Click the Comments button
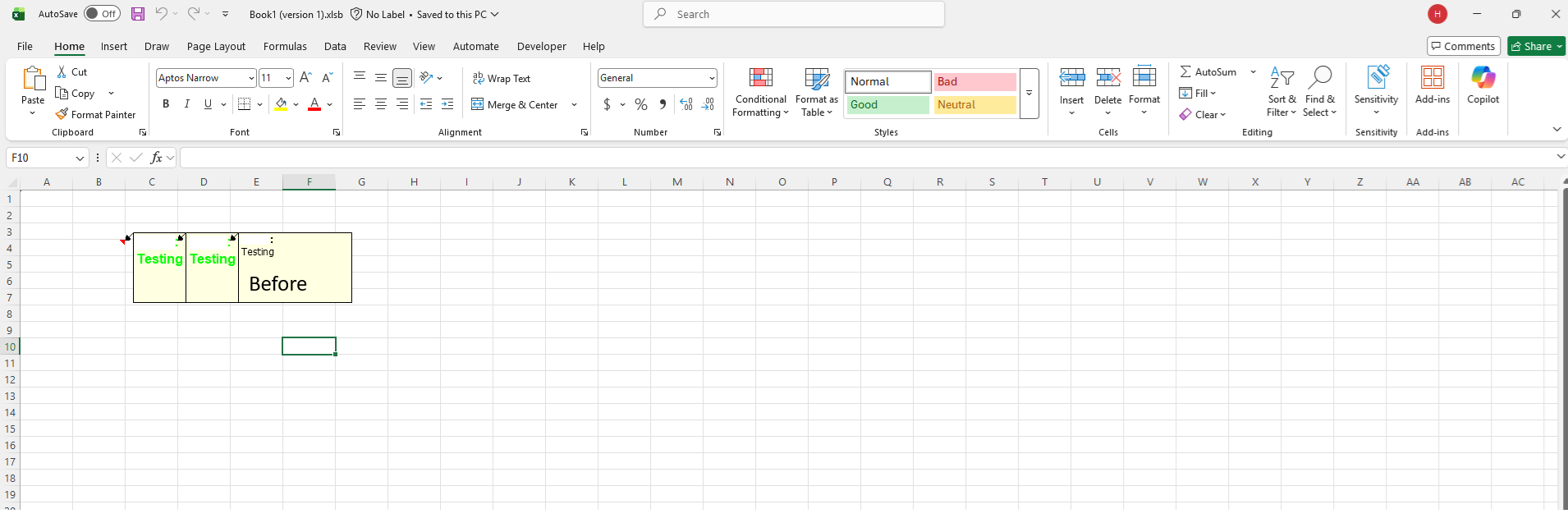 click(x=1464, y=46)
